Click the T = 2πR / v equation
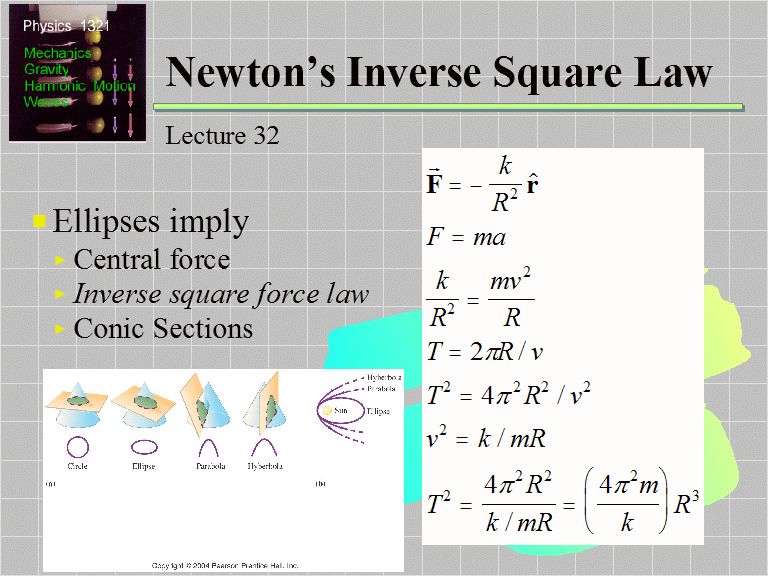Image resolution: width=768 pixels, height=576 pixels. 485,351
